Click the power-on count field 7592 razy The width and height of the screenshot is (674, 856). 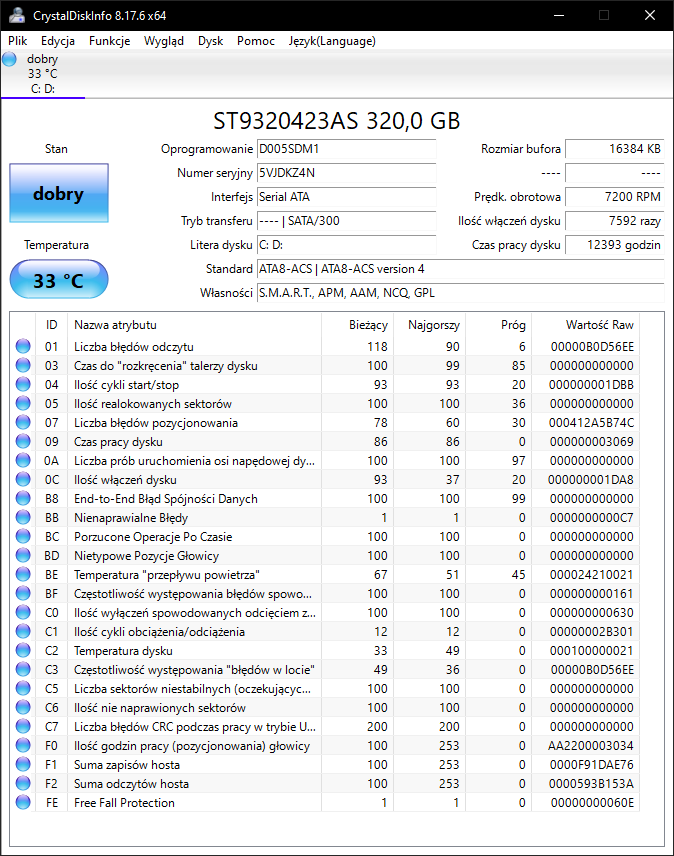pyautogui.click(x=615, y=221)
